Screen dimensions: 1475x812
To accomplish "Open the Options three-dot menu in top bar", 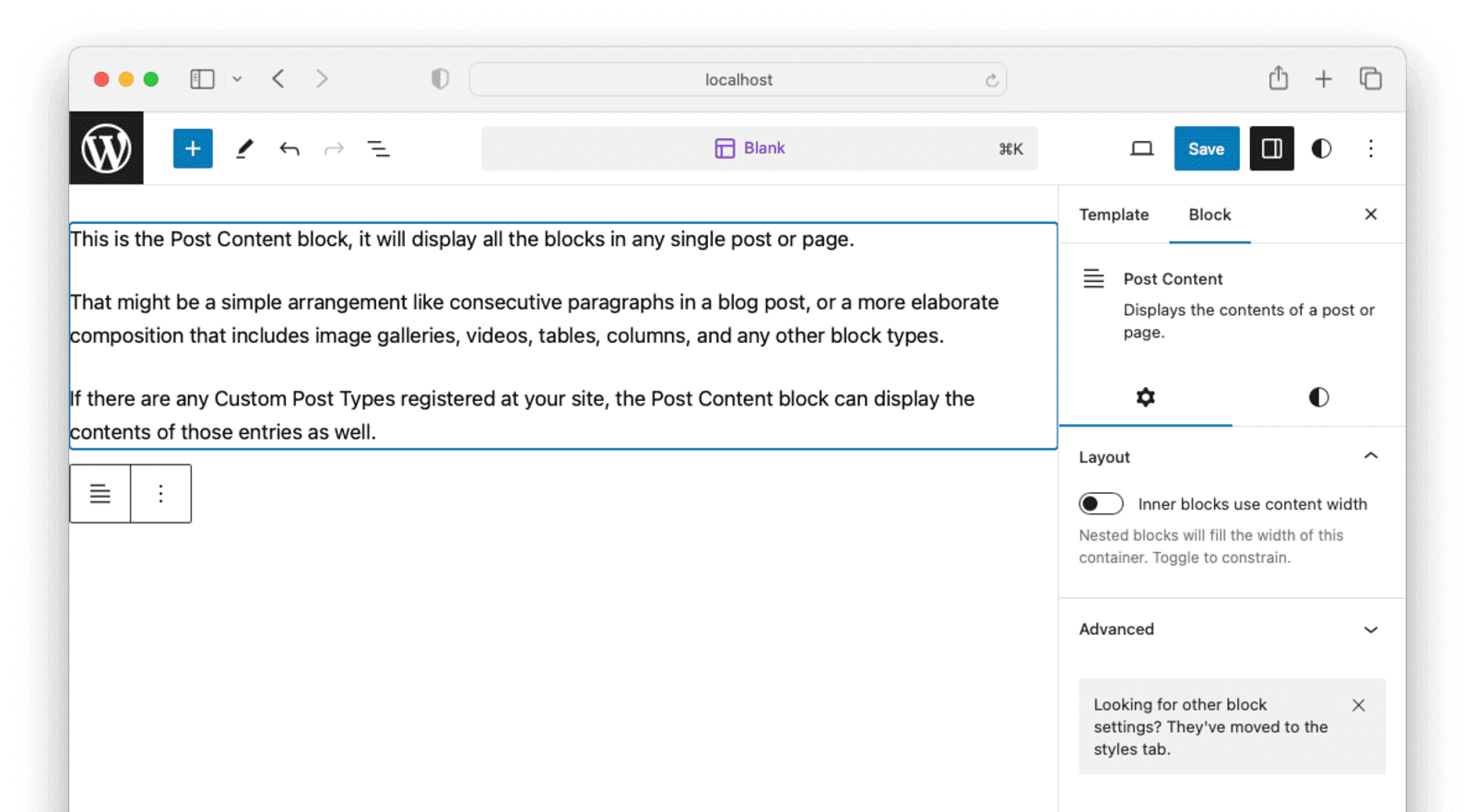I will 1371,148.
